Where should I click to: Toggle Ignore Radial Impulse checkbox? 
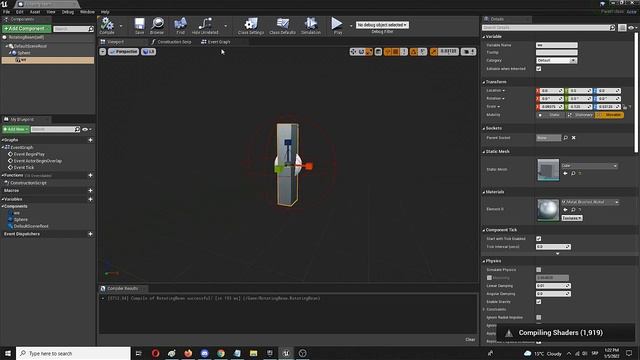[x=539, y=317]
